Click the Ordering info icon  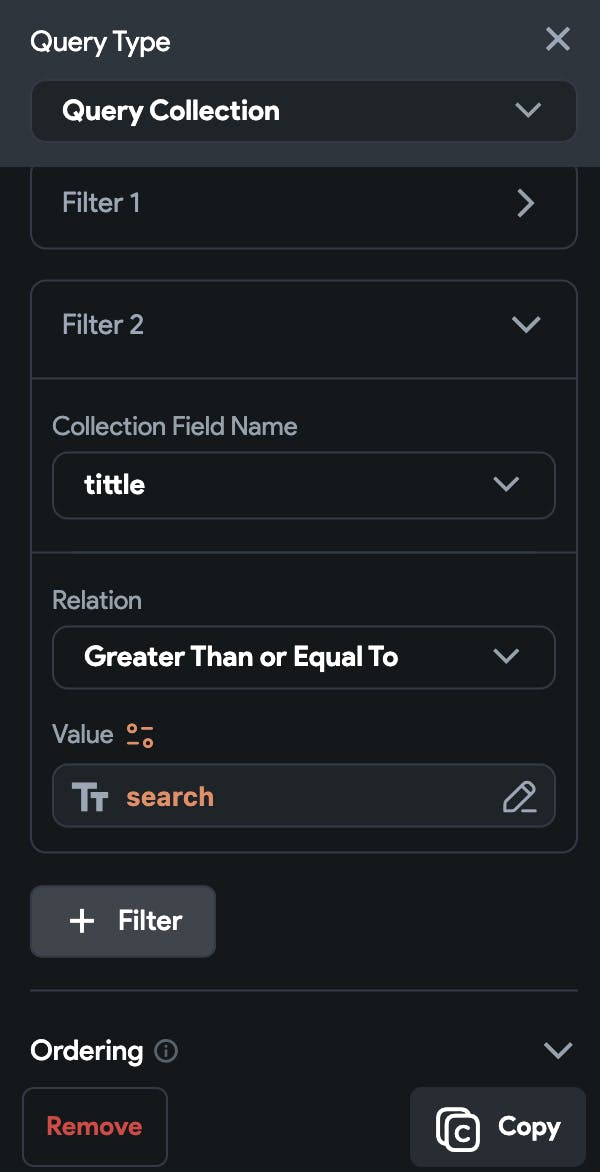coord(167,1051)
